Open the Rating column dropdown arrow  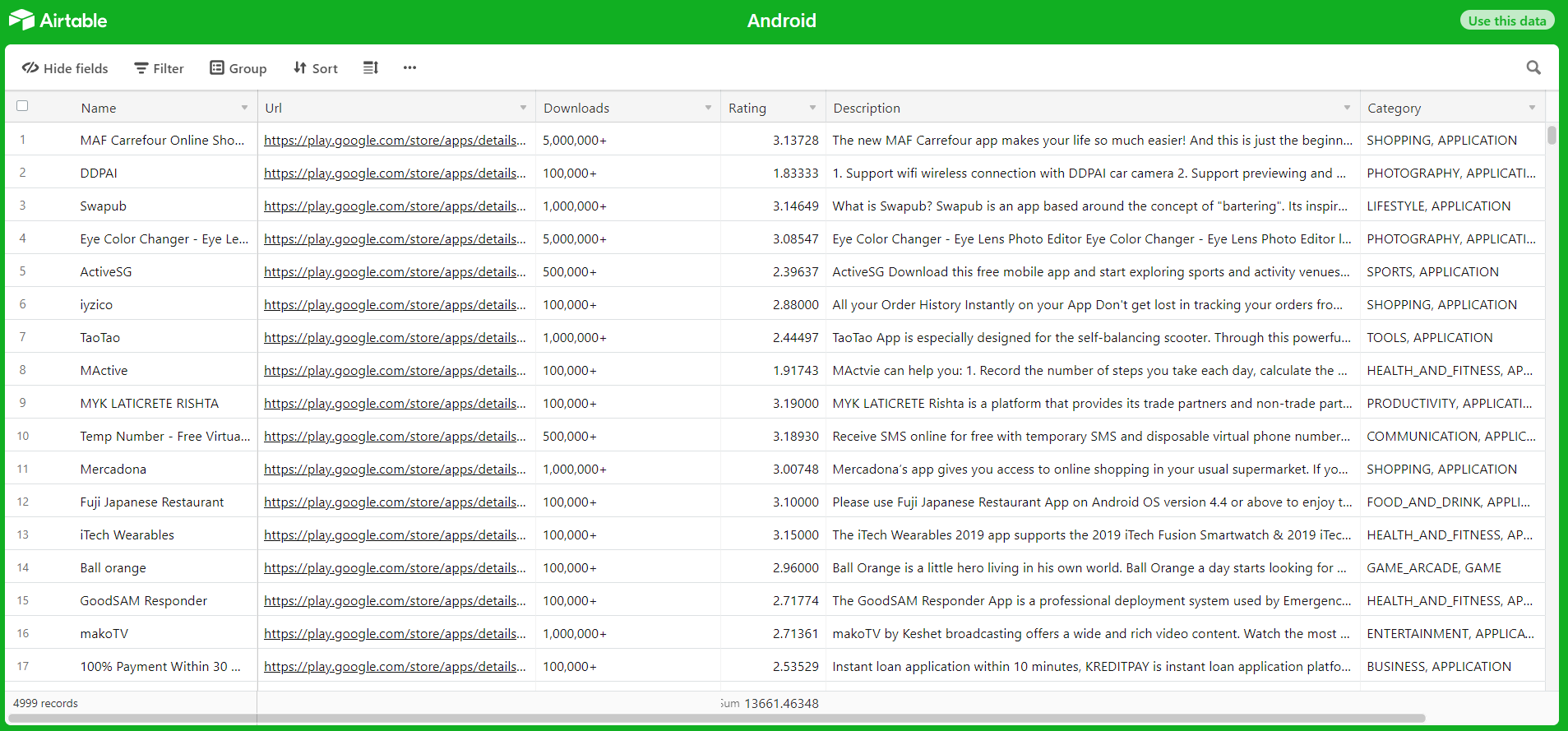coord(812,108)
